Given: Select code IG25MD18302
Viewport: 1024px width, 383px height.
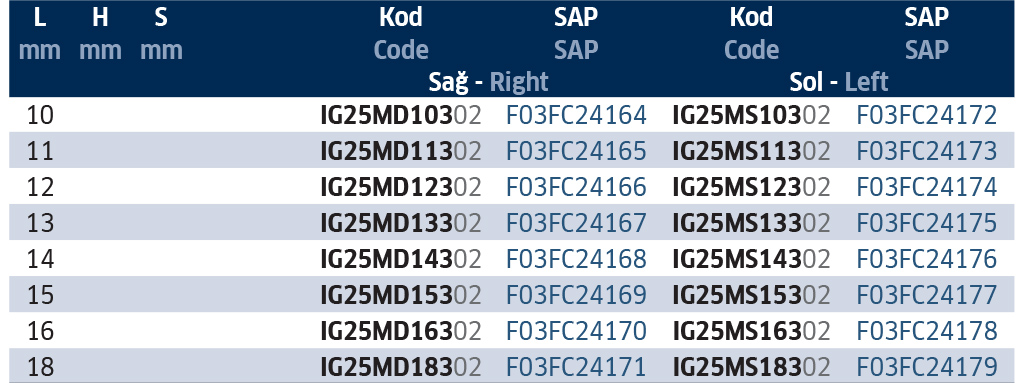Looking at the screenshot, I should (401, 367).
